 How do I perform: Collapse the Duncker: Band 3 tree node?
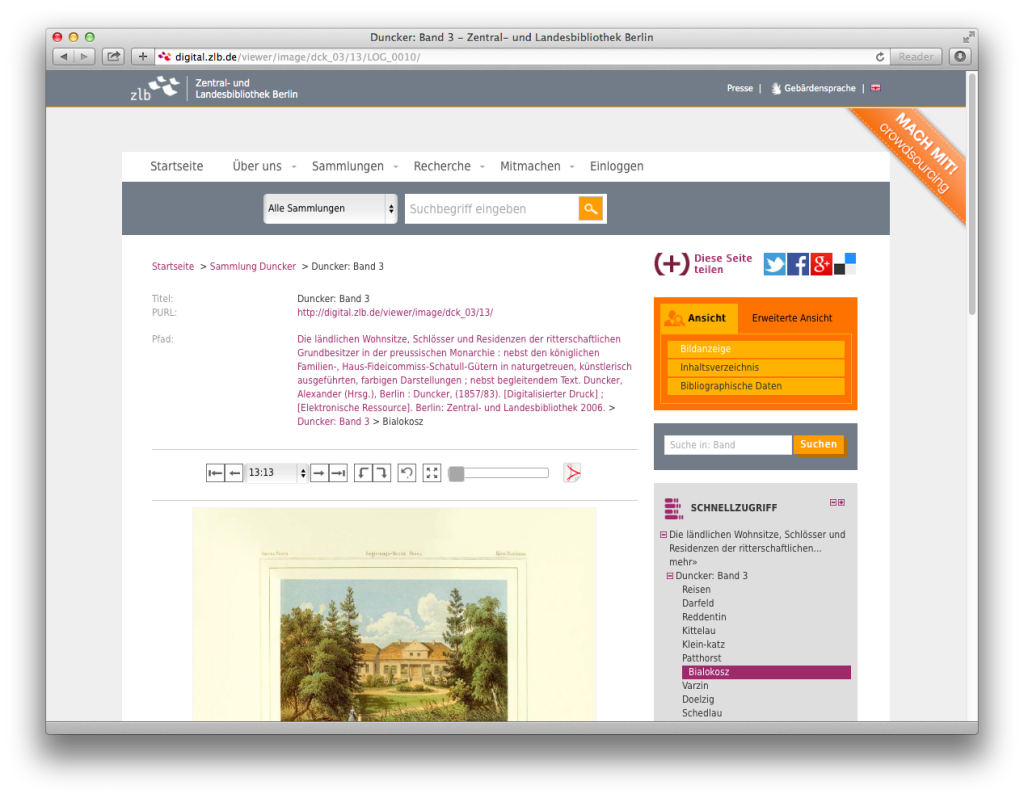pyautogui.click(x=670, y=576)
